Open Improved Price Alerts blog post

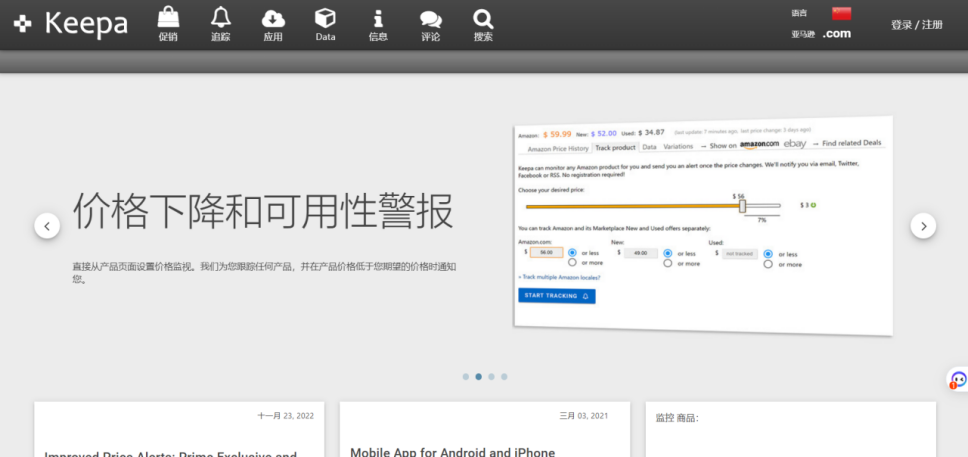[170, 454]
